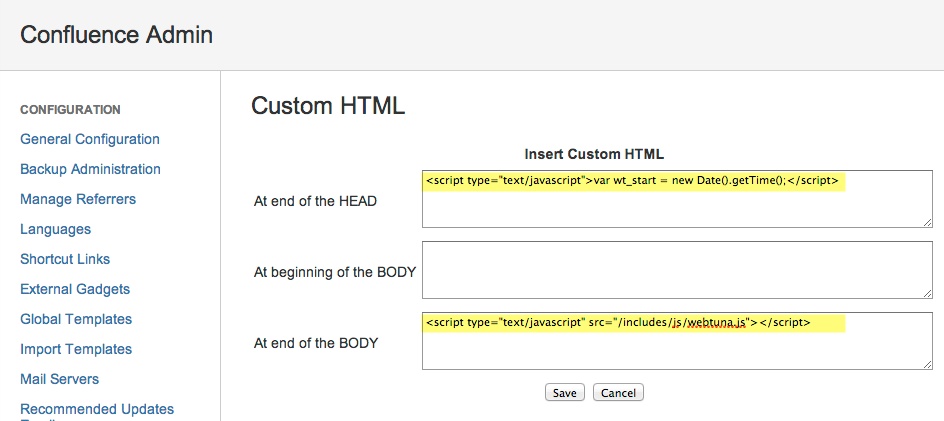Save the custom HTML

pyautogui.click(x=565, y=393)
